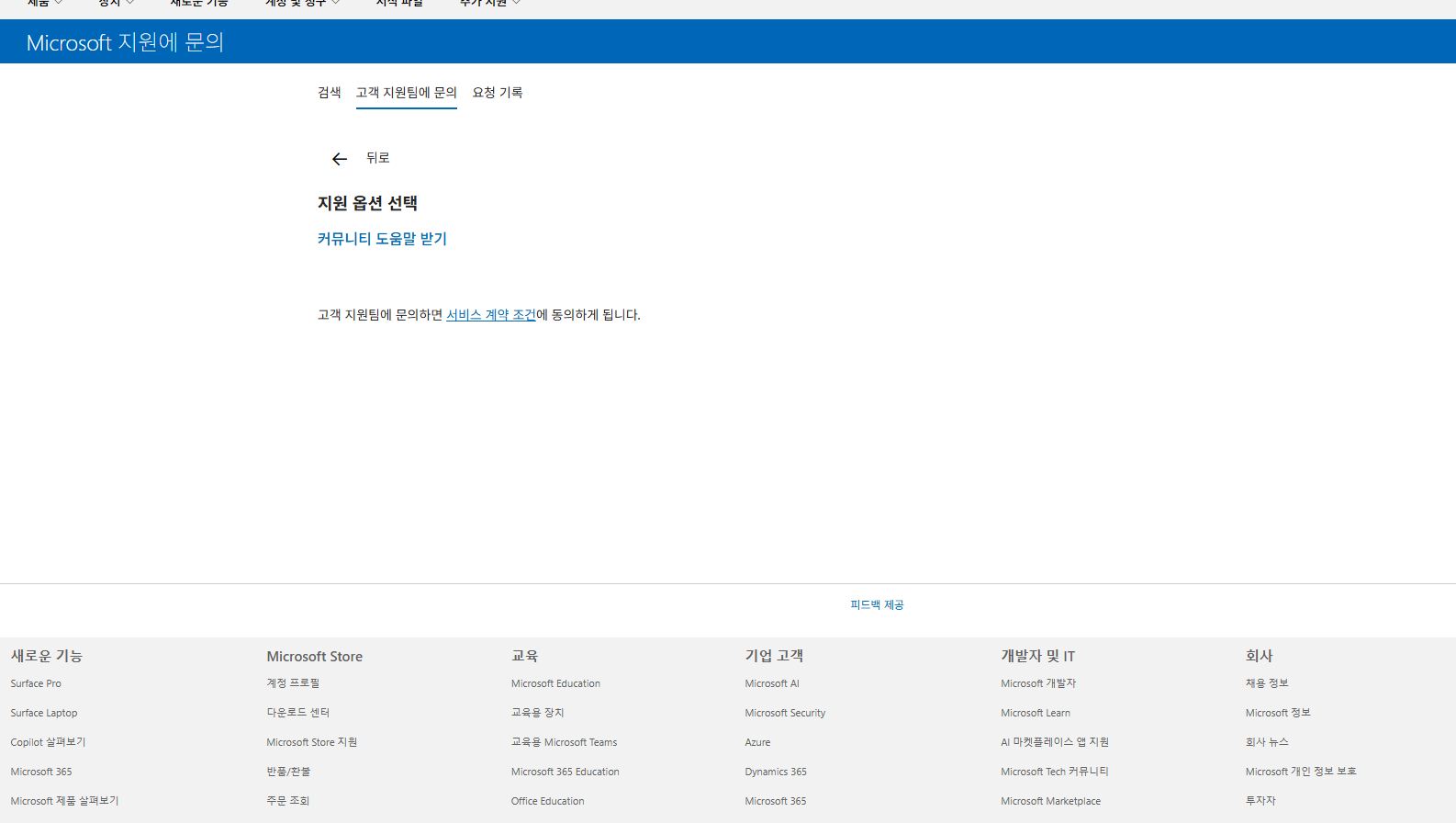Click the 기업 고객 footer heading
Viewport: 1456px width, 823px height.
click(x=774, y=656)
